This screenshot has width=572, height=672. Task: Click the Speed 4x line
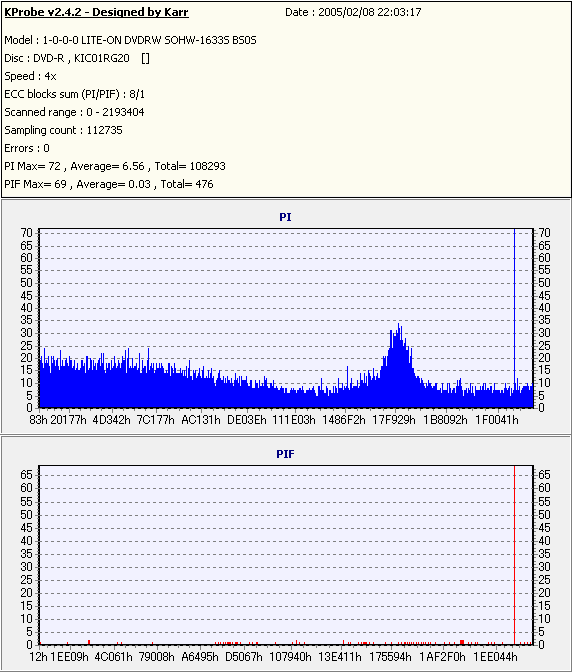coord(30,76)
